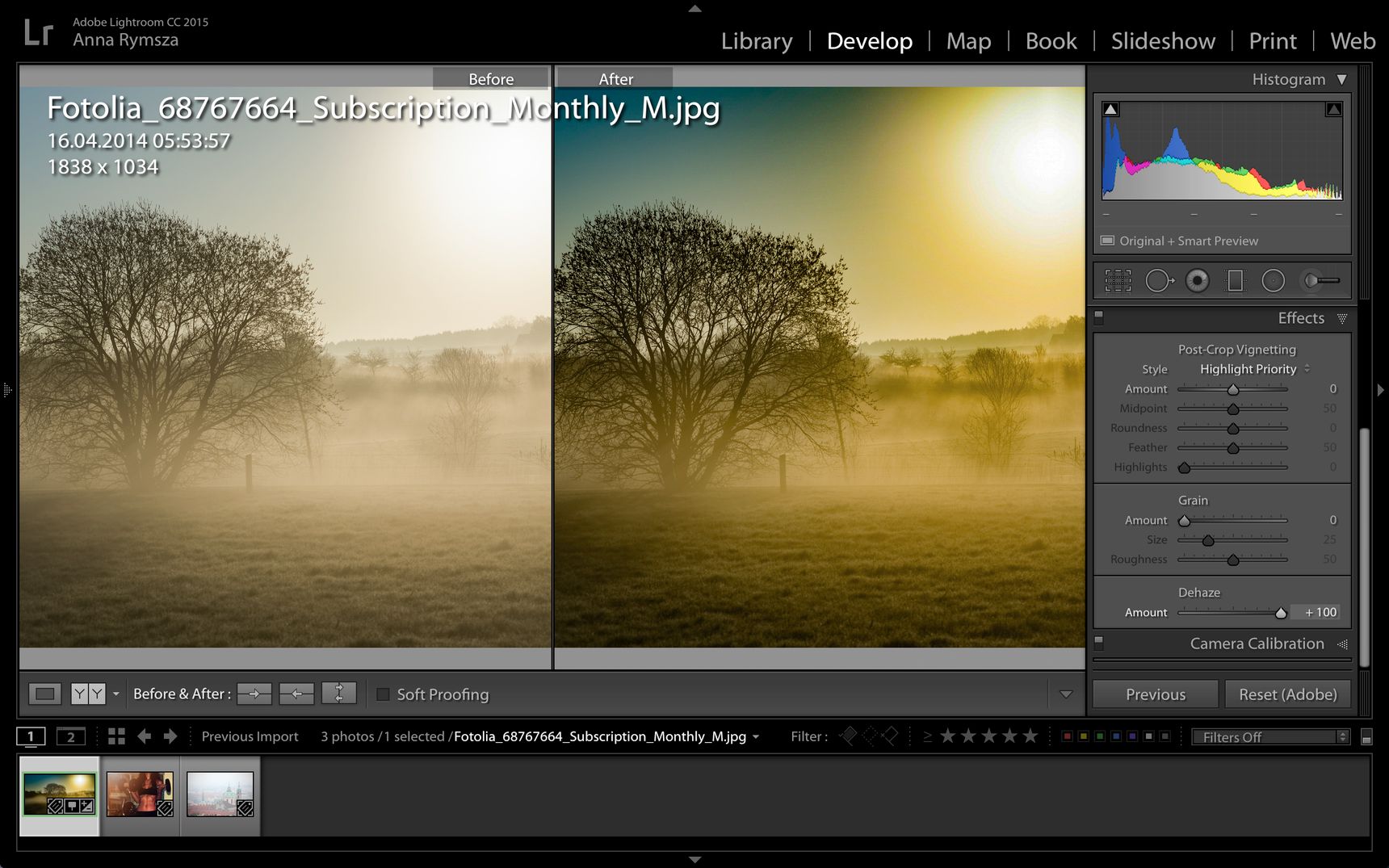This screenshot has height=868, width=1389.
Task: Open the filmstrip filename source dropdown
Action: point(756,736)
